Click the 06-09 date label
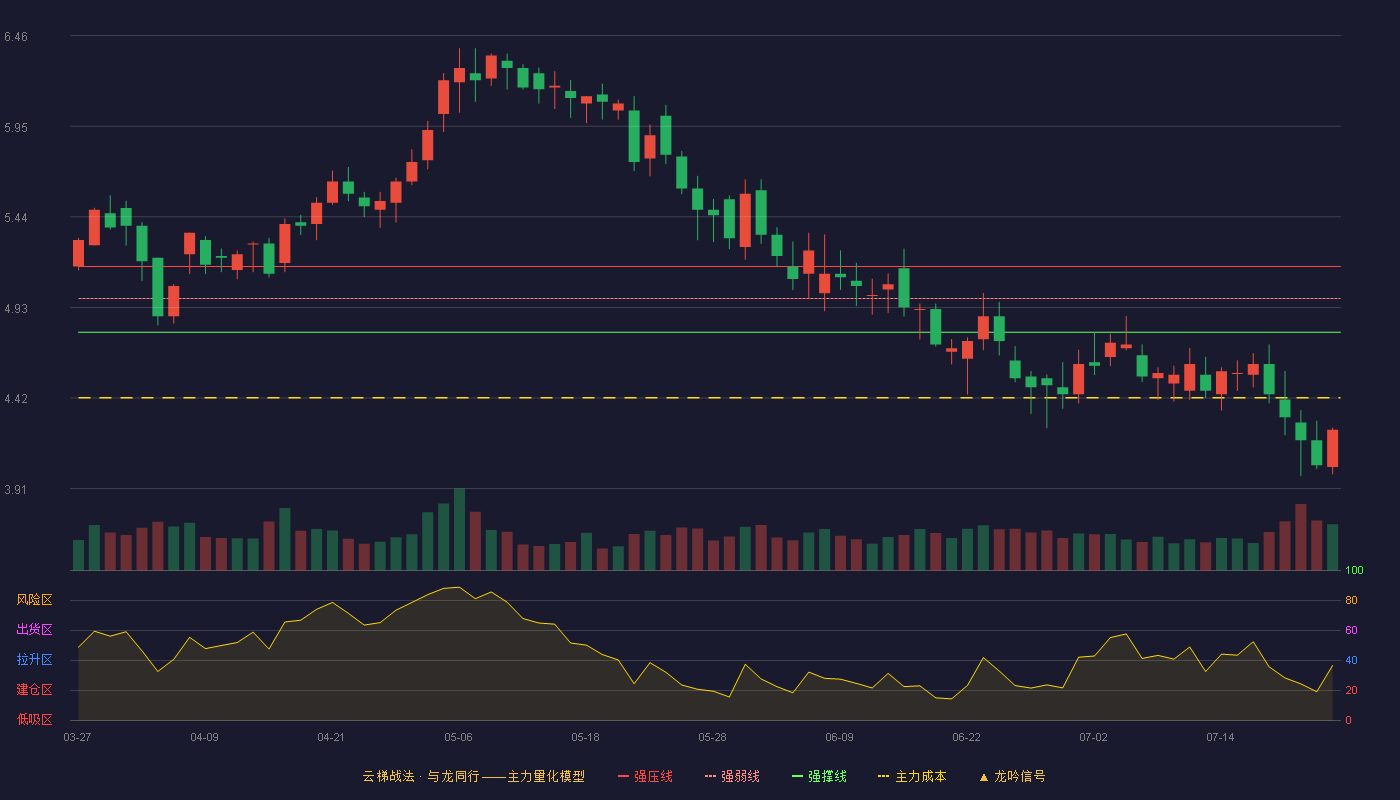Screen dimensions: 1400x800 (x=839, y=737)
